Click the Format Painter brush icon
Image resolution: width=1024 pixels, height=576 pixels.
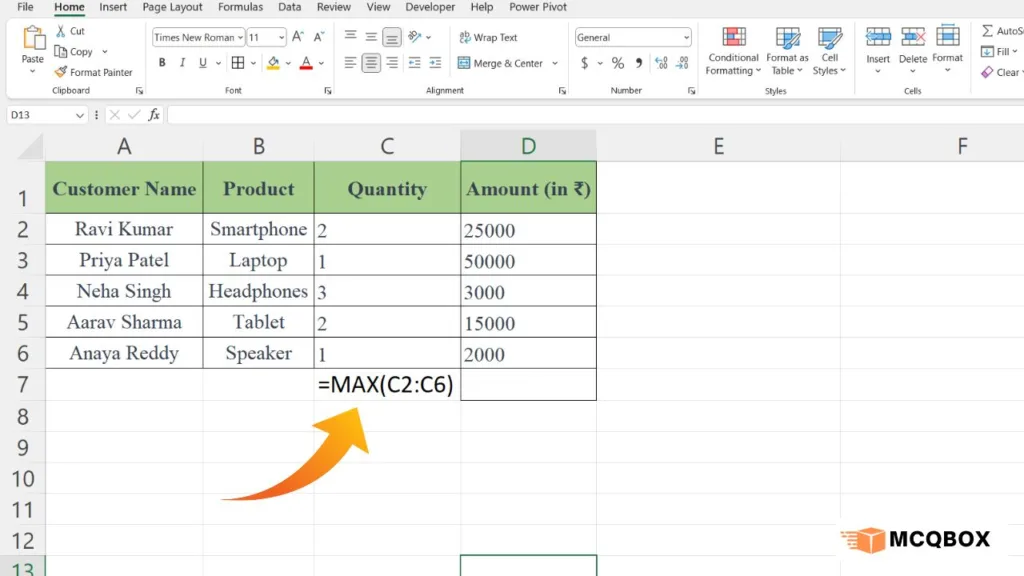click(x=61, y=72)
